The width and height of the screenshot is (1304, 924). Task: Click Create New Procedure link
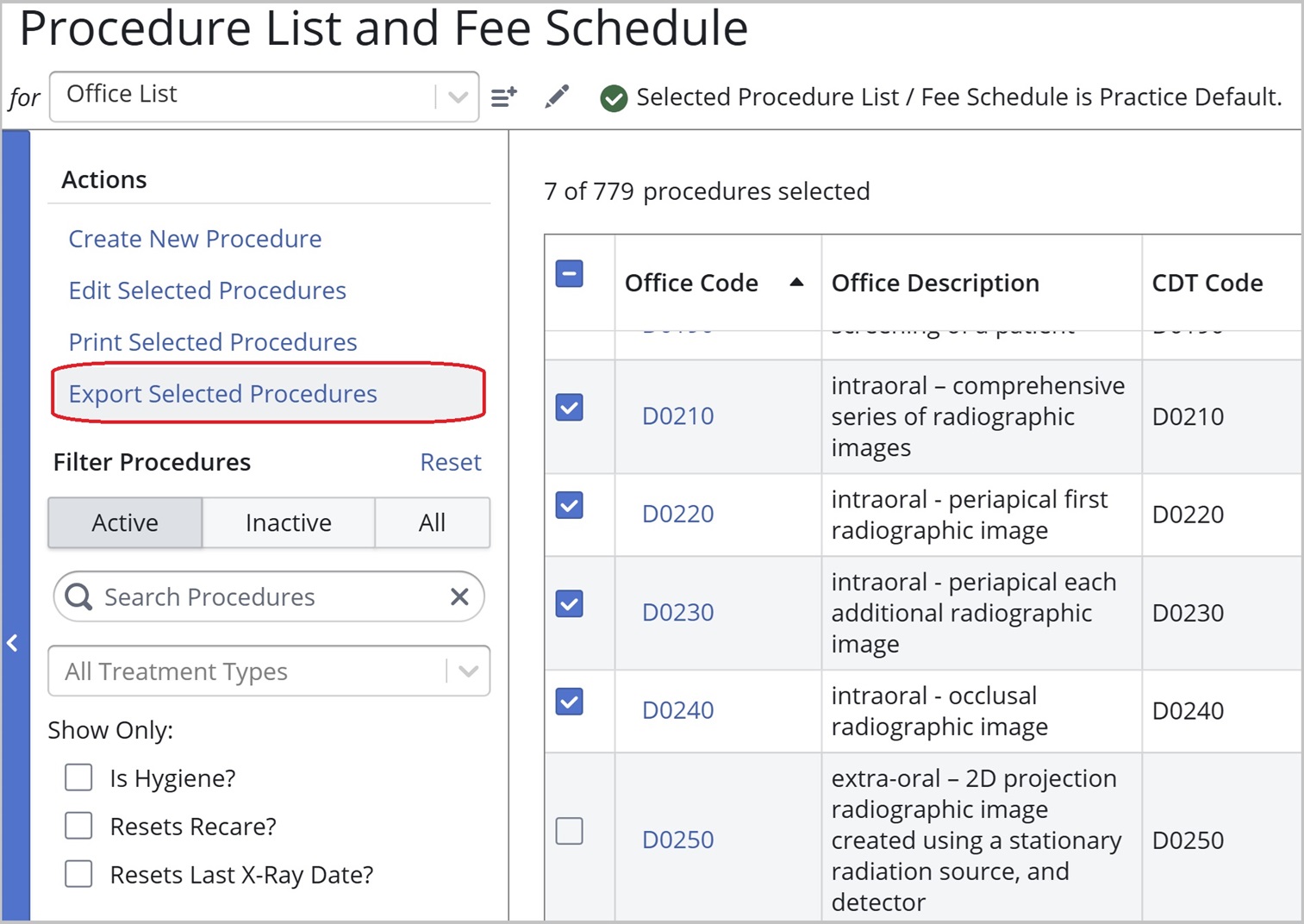195,239
